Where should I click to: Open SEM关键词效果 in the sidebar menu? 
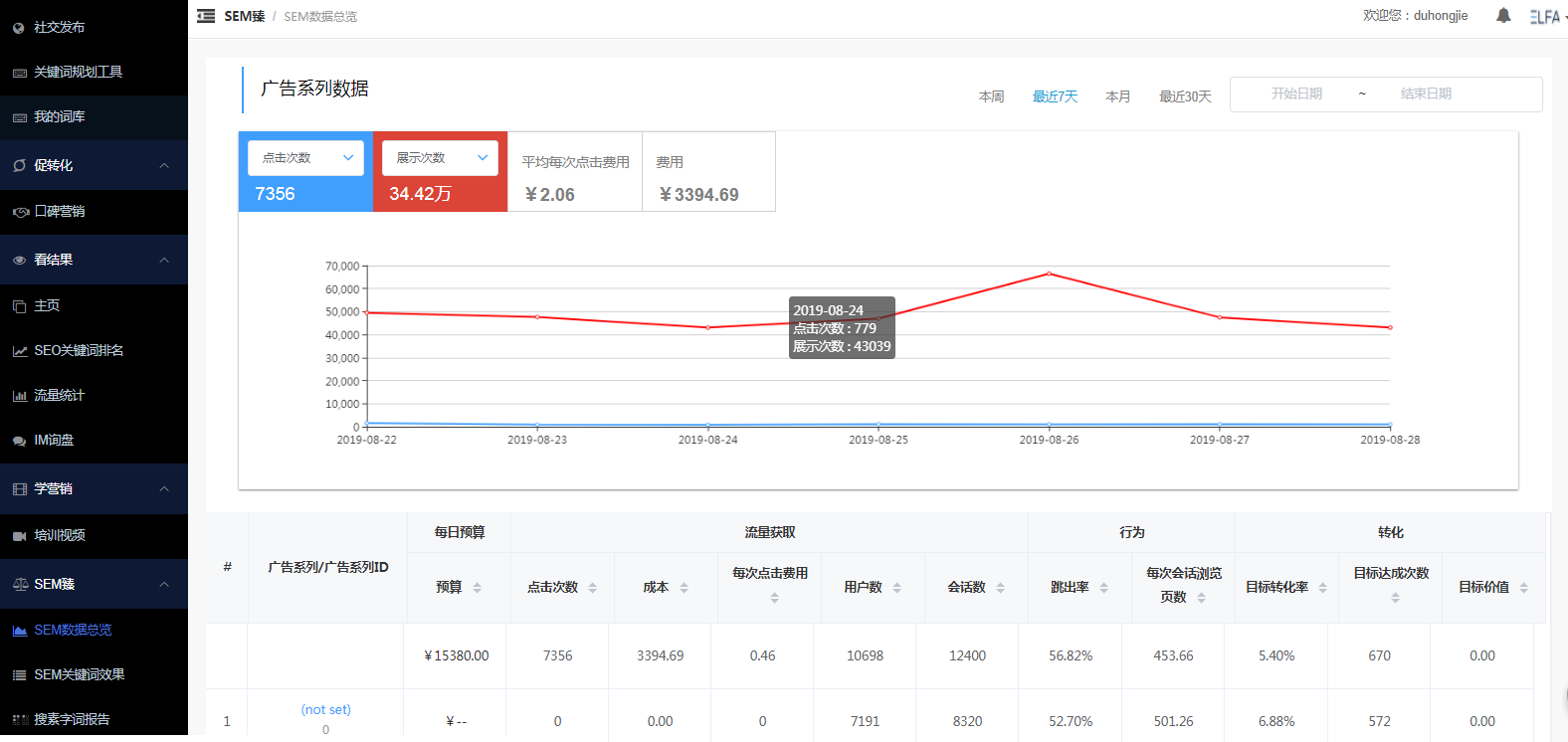click(x=80, y=674)
